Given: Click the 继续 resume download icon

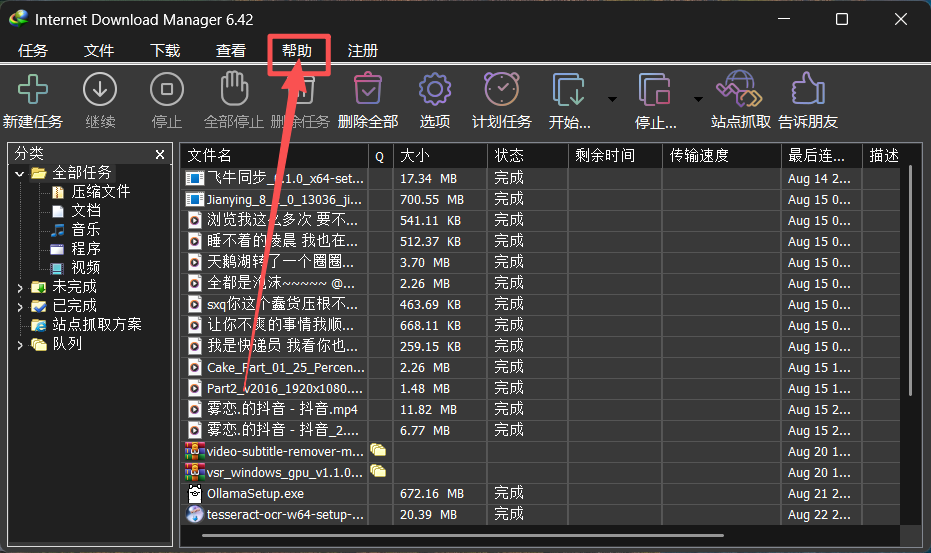Looking at the screenshot, I should tap(100, 89).
